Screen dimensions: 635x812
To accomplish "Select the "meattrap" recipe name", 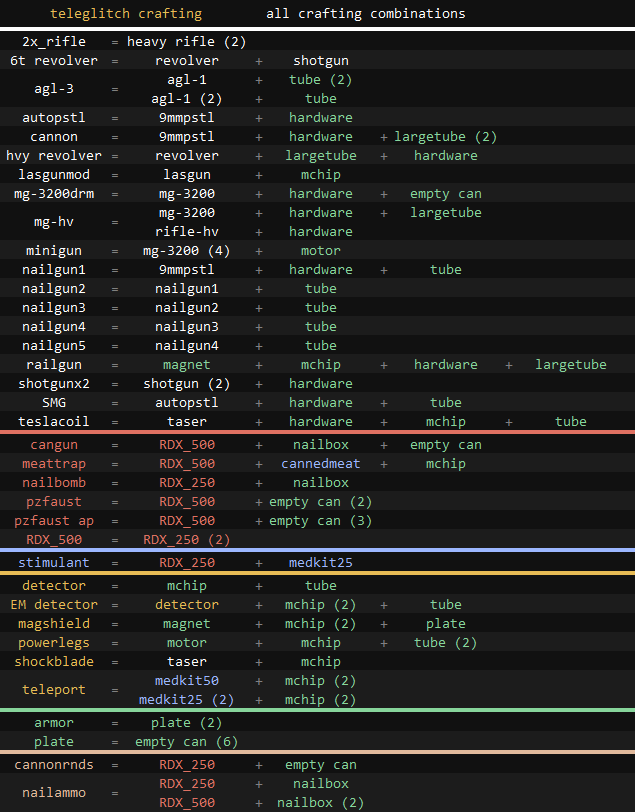I will click(54, 463).
